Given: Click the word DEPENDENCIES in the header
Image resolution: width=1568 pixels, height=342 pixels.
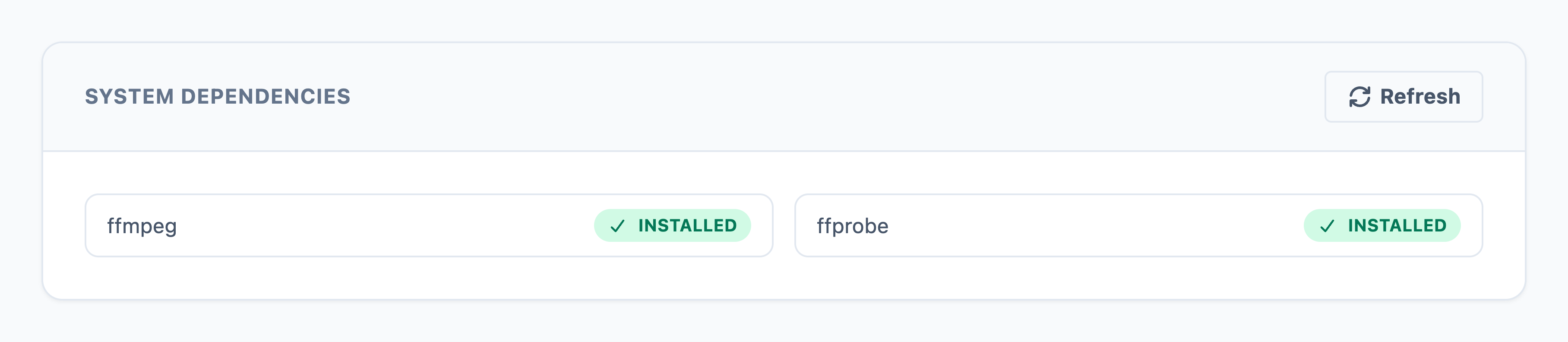Looking at the screenshot, I should pyautogui.click(x=266, y=97).
